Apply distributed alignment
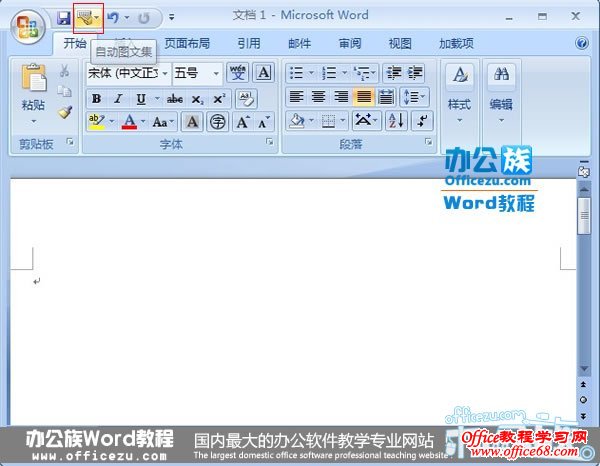Viewport: 600px width, 466px height. coord(386,97)
